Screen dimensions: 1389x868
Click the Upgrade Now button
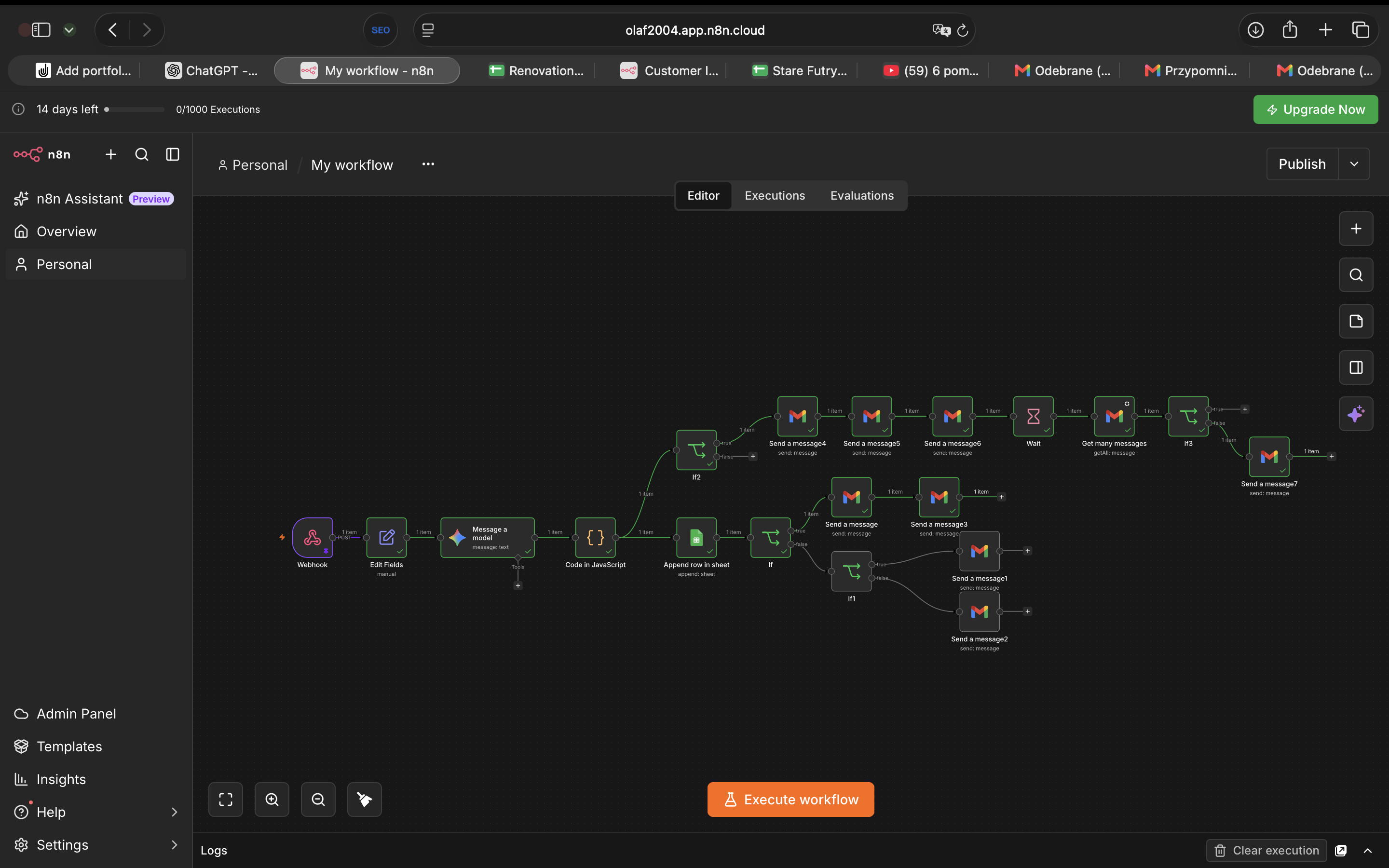[x=1316, y=109]
